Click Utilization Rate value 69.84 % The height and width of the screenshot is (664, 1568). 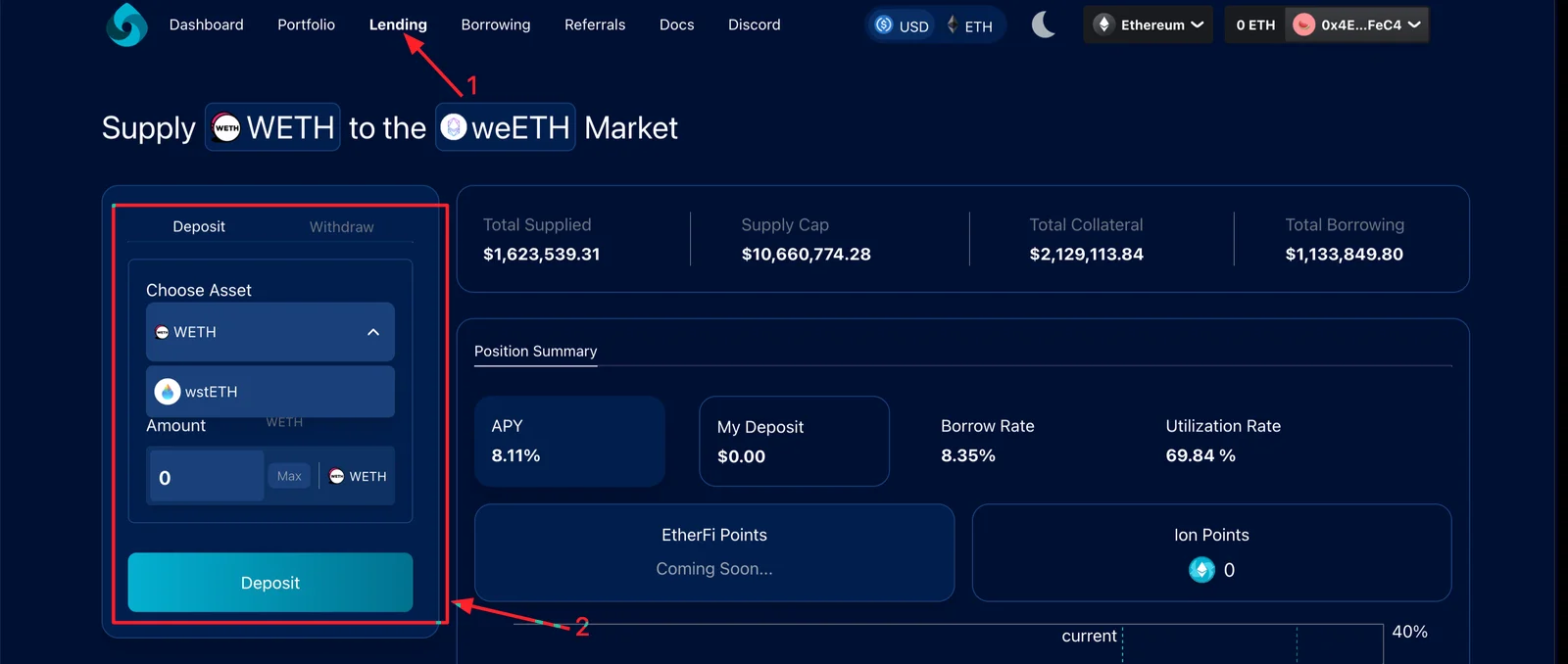pyautogui.click(x=1200, y=455)
